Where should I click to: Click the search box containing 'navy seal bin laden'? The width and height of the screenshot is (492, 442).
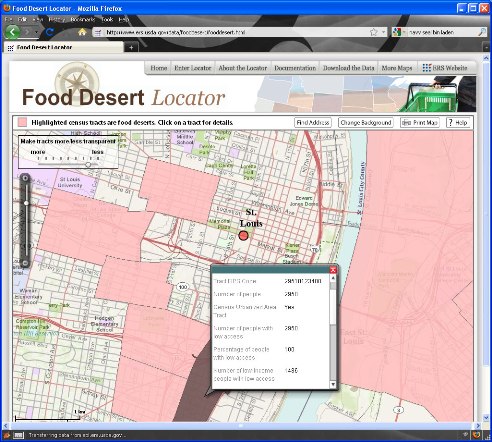coord(441,32)
